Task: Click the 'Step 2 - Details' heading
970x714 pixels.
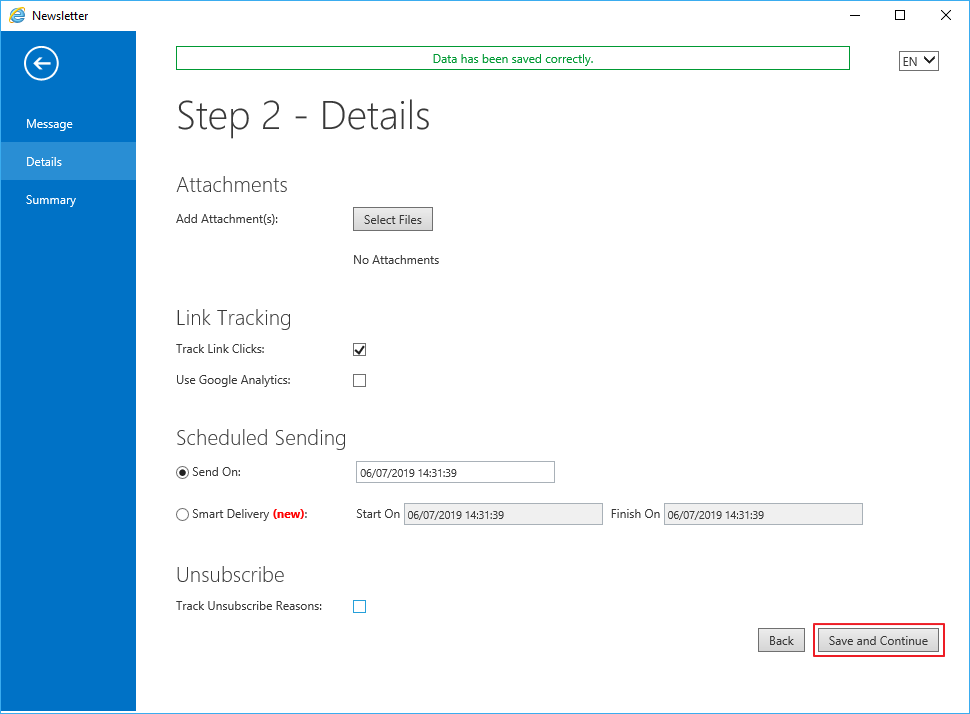Action: 303,116
